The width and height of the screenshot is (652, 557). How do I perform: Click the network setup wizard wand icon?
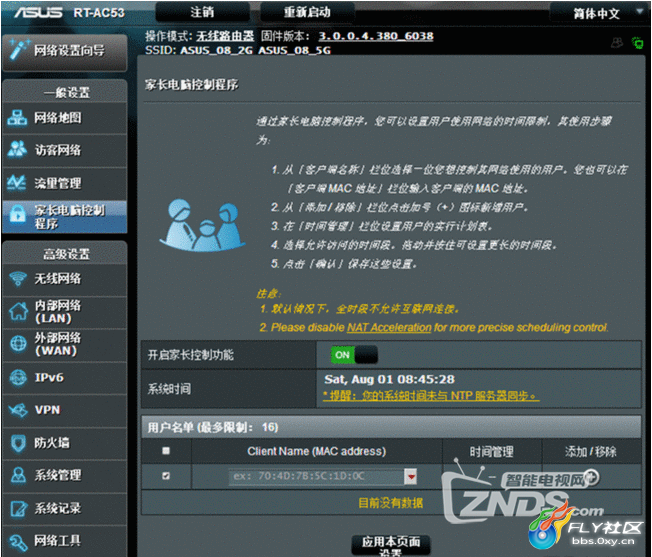coord(19,49)
